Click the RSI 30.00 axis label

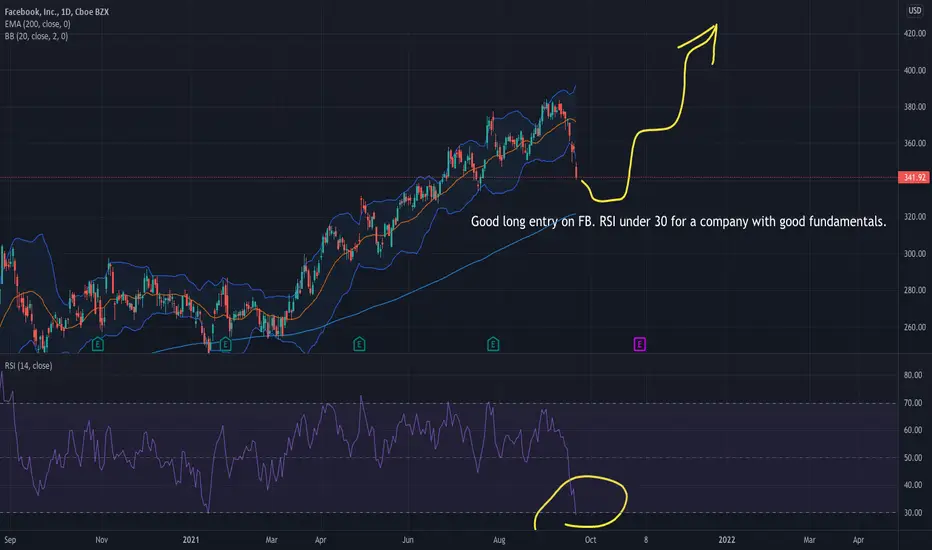click(x=913, y=513)
